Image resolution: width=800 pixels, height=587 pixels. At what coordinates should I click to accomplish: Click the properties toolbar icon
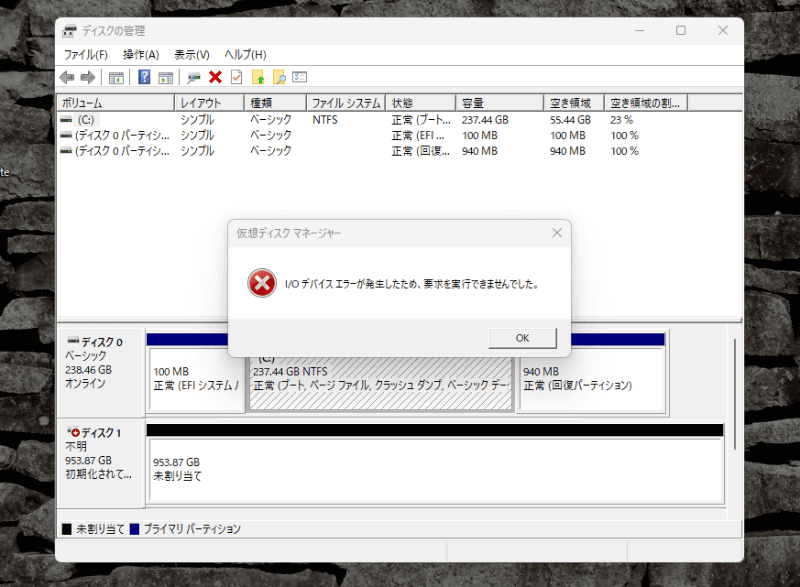(300, 77)
